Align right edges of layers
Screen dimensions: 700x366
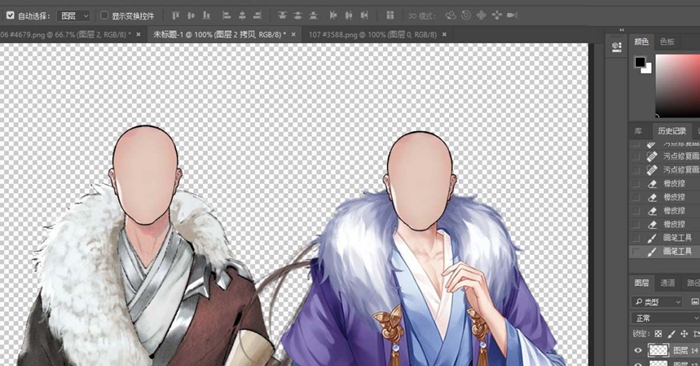coord(258,16)
